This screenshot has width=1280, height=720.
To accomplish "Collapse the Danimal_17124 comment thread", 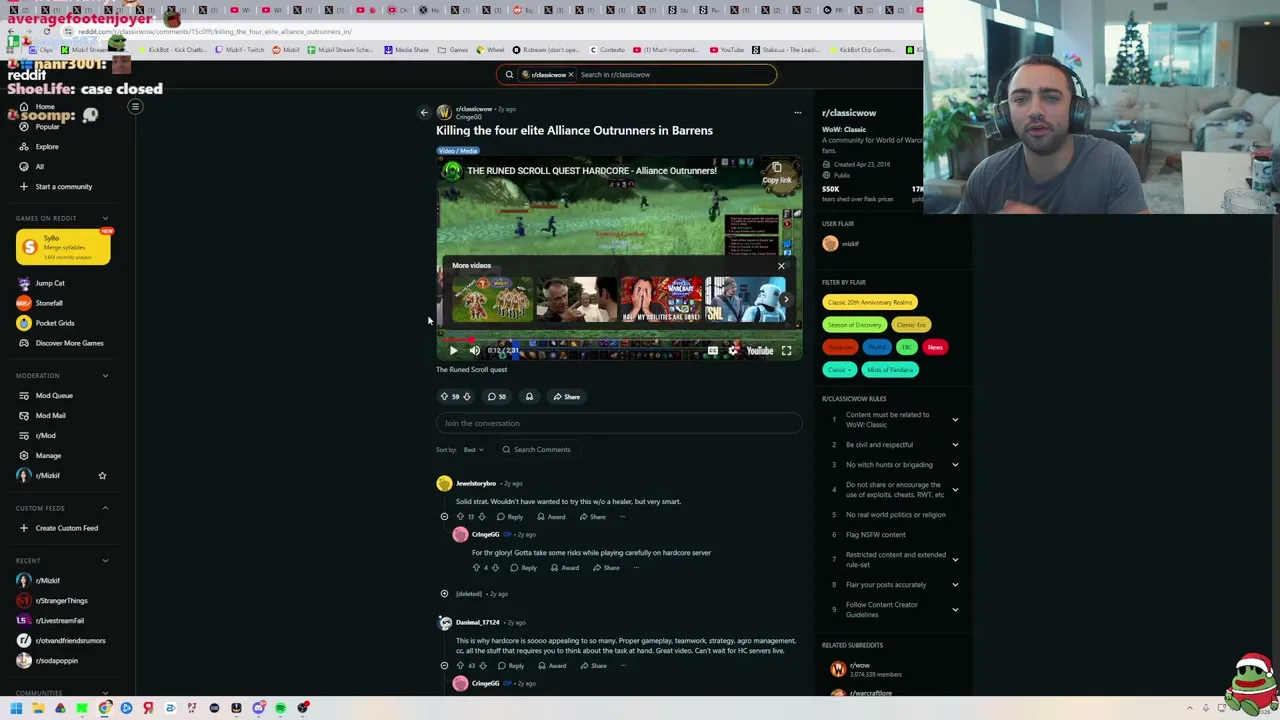I will (444, 666).
